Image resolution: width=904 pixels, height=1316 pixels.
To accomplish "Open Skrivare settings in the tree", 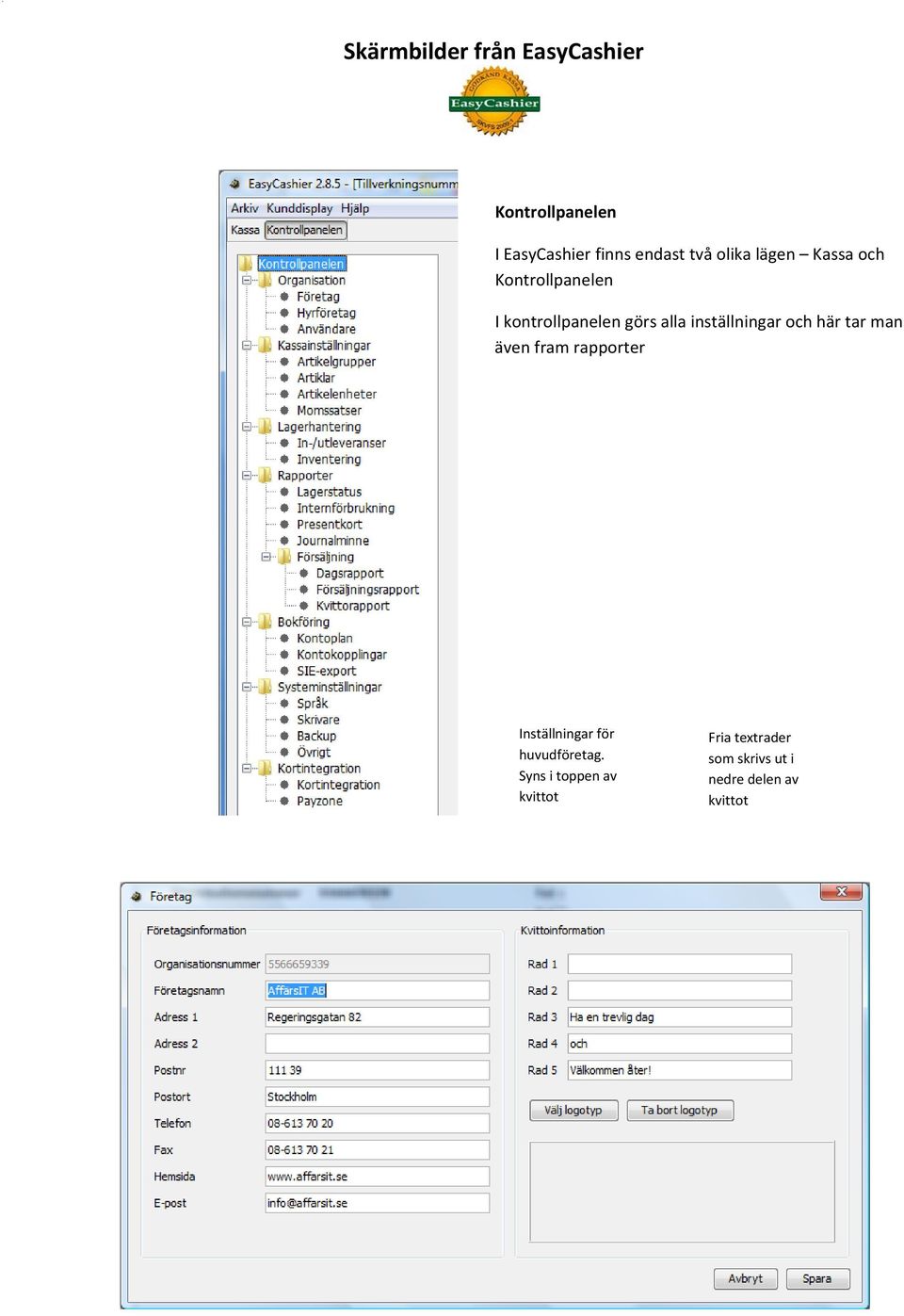I will point(318,720).
